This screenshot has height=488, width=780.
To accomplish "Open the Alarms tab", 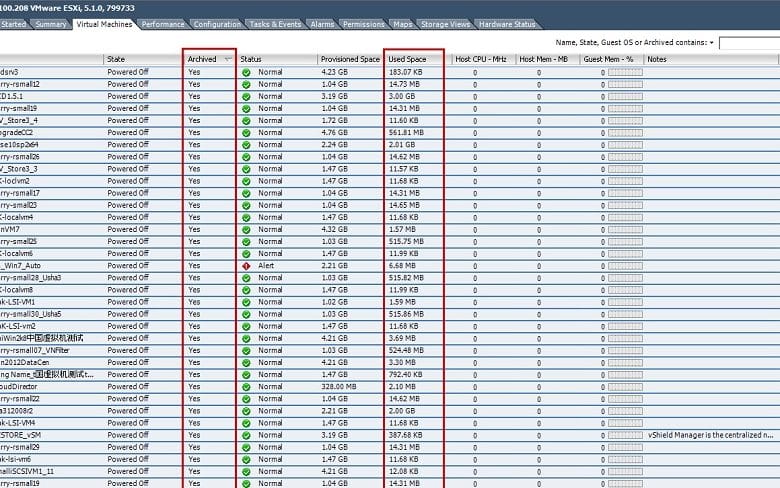I will tap(322, 24).
